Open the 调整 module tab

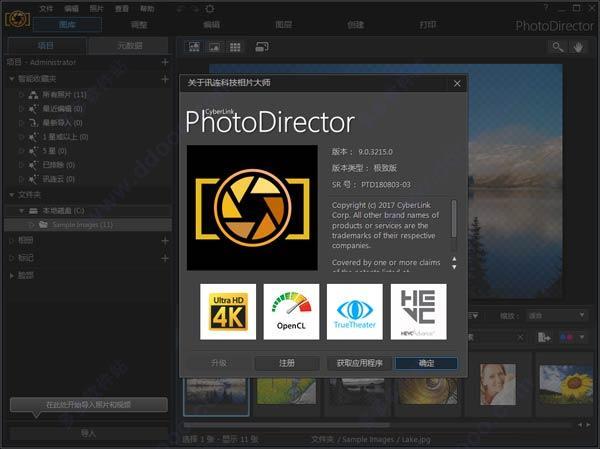[139, 23]
